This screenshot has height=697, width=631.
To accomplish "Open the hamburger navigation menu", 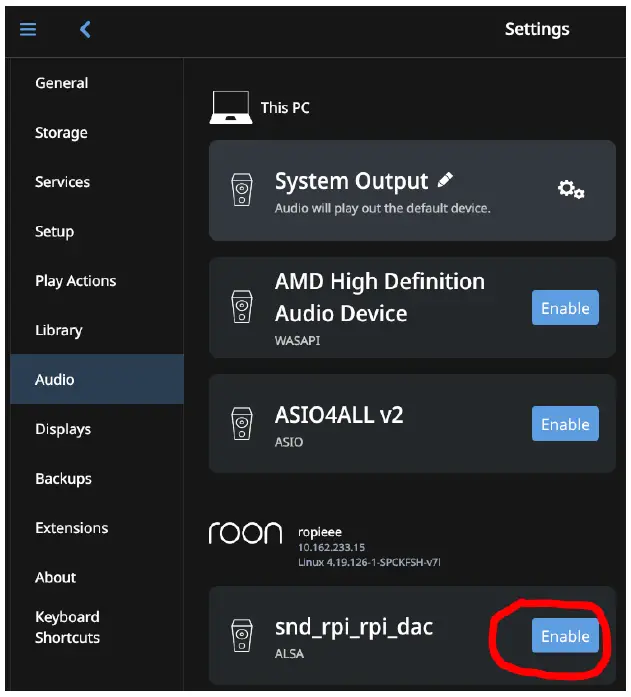I will (x=28, y=29).
